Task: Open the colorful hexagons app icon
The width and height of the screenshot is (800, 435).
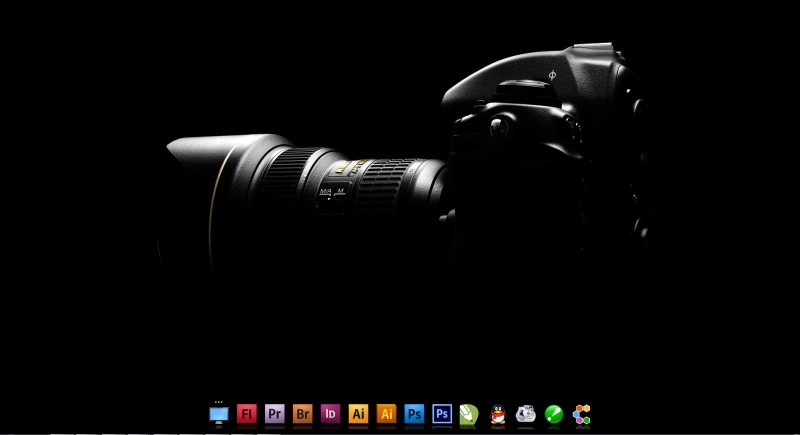Action: click(582, 414)
